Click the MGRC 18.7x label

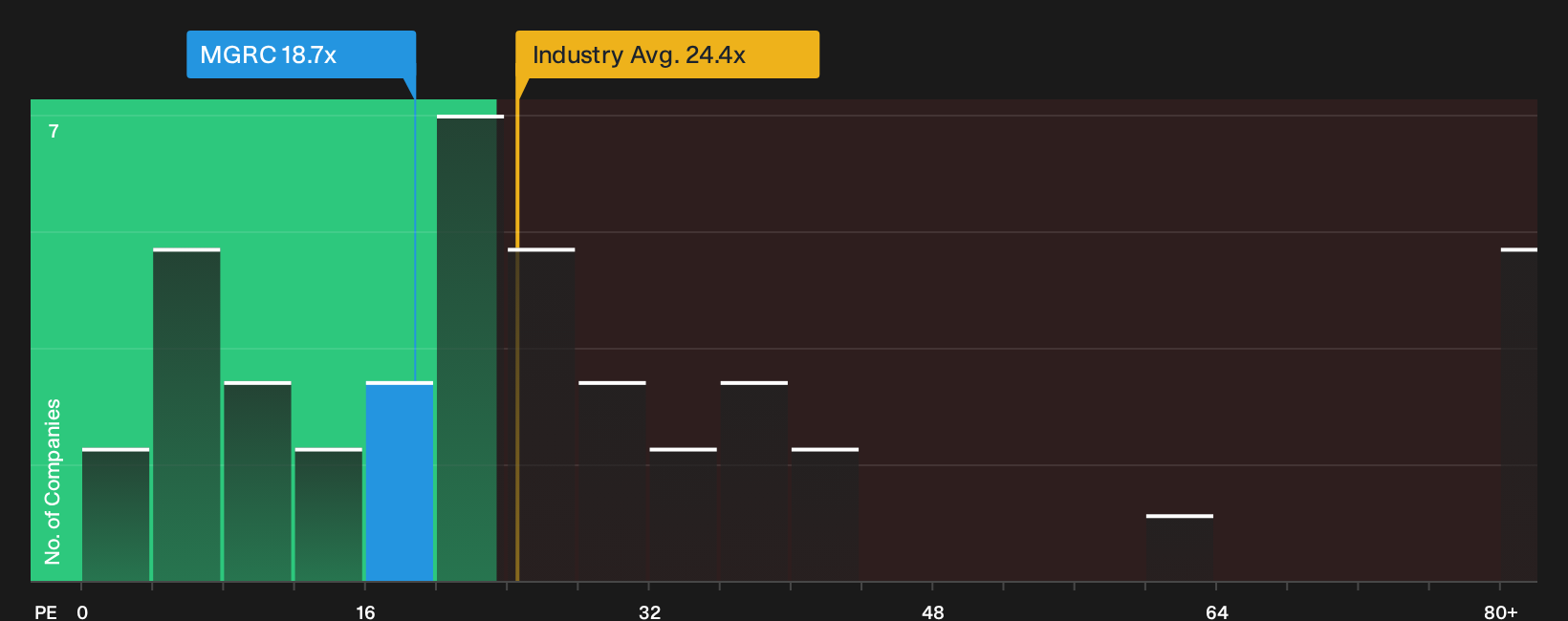(x=301, y=54)
